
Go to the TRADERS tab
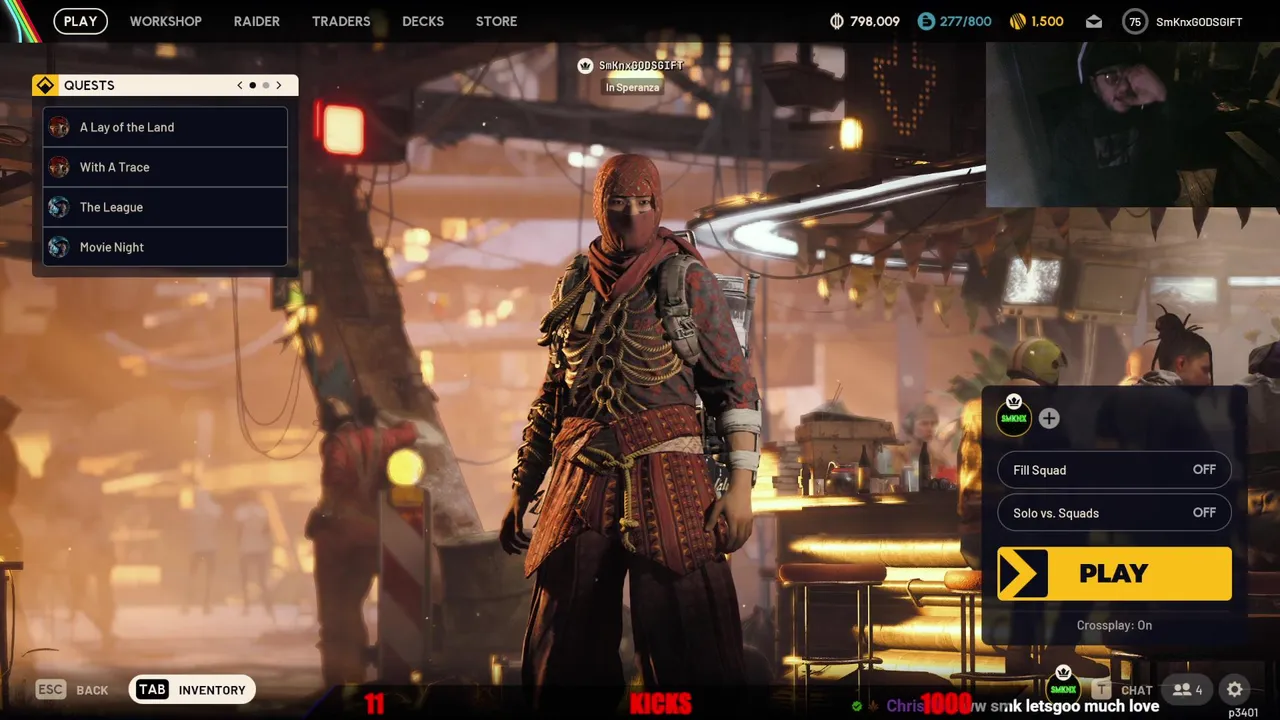click(x=341, y=21)
